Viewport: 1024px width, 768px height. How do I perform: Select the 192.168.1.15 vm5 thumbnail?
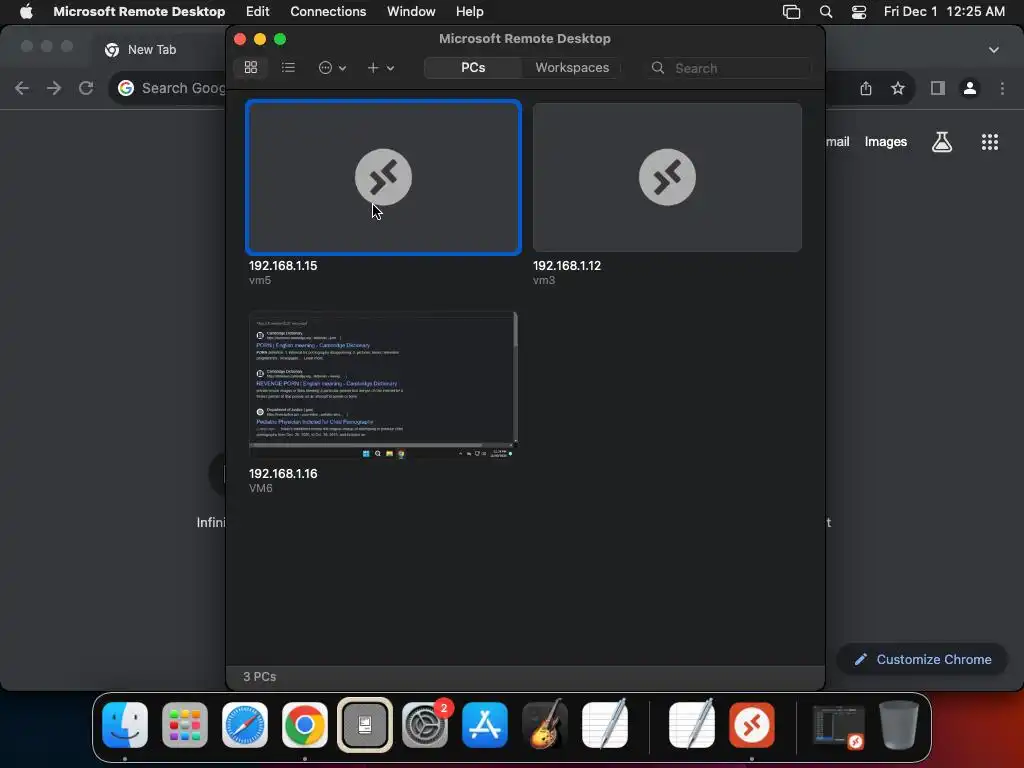coord(383,177)
